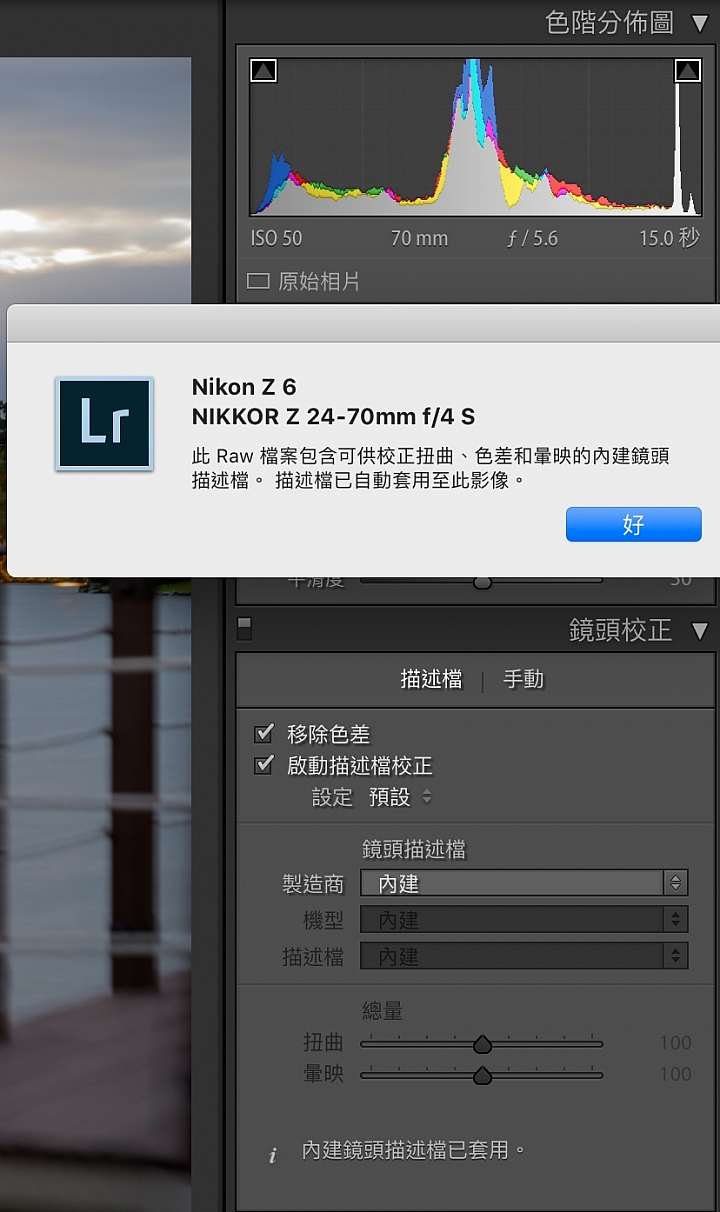Viewport: 720px width, 1212px height.
Task: Click the 70 mm focal length readout
Action: [x=419, y=239]
